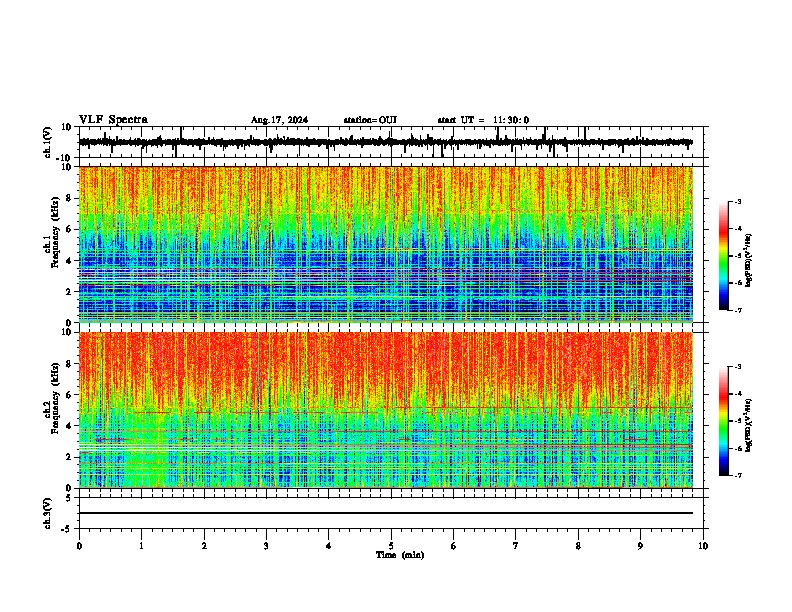The width and height of the screenshot is (792, 612).
Task: Click the ch.2 color bar PSD unit label
Action: coord(748,425)
